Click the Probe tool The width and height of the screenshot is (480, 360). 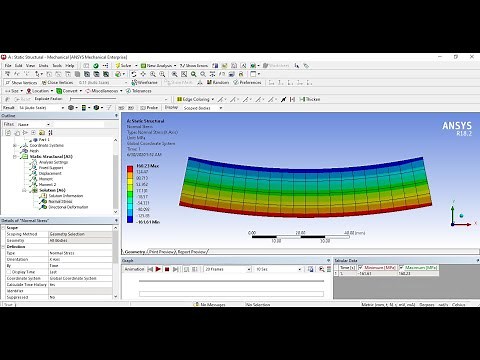[149, 108]
